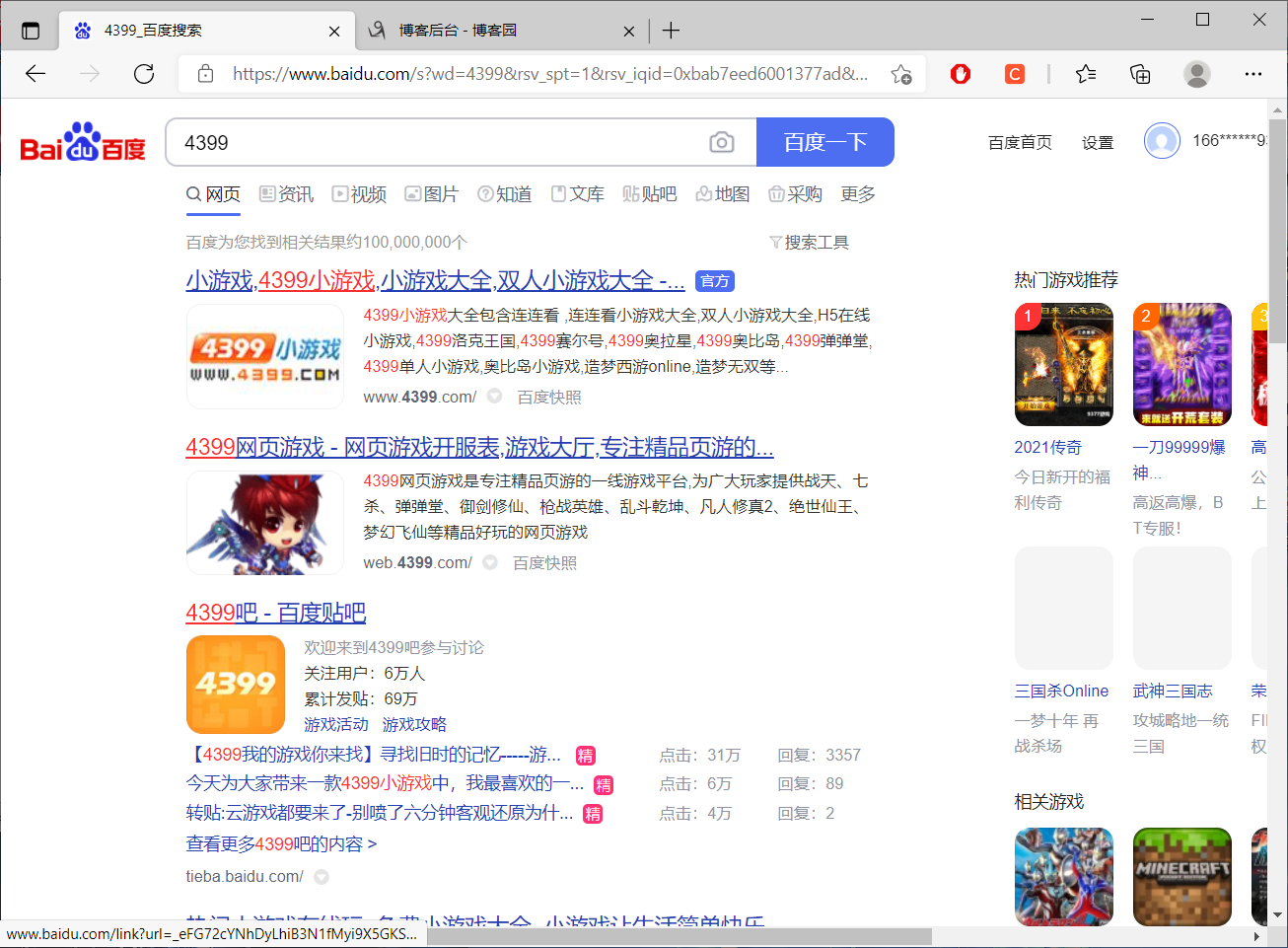1288x948 pixels.
Task: Select the 贴吧 search tab
Action: (650, 194)
